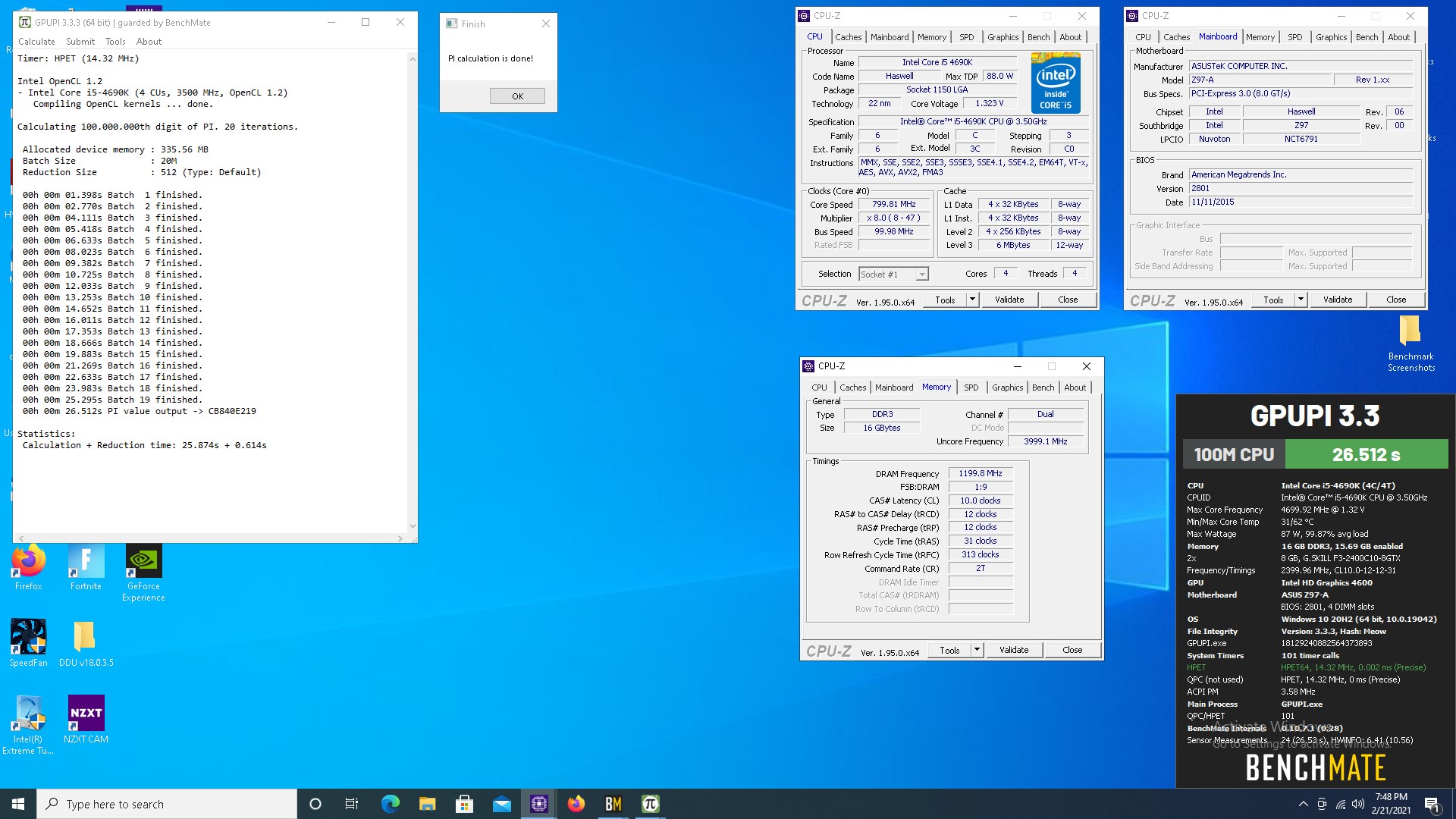The height and width of the screenshot is (819, 1456).
Task: Open the Intel Extreme Tuning shortcut
Action: click(28, 725)
